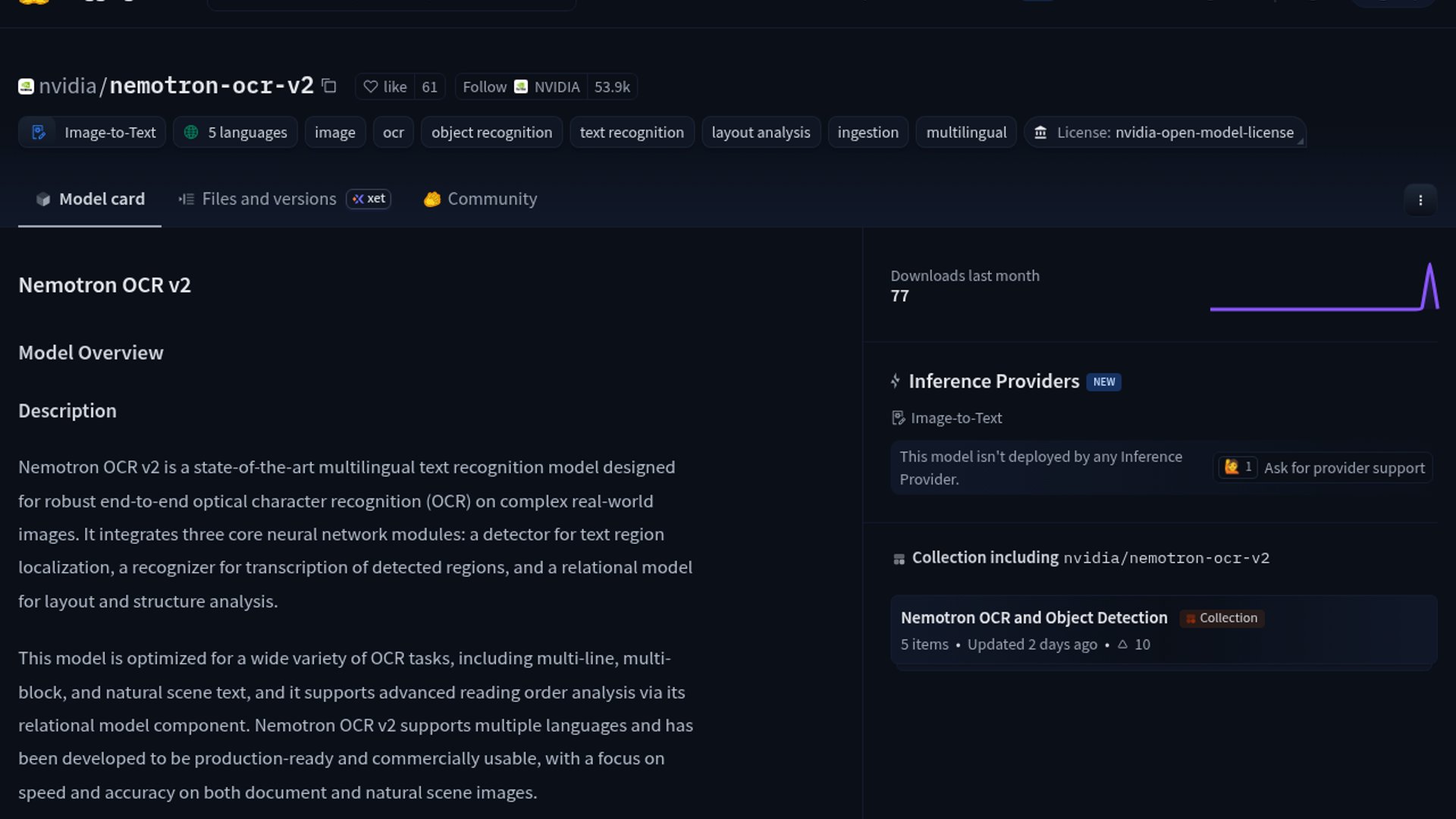Viewport: 1456px width, 819px height.
Task: Click the nvidia organization avatar icon
Action: (x=26, y=86)
